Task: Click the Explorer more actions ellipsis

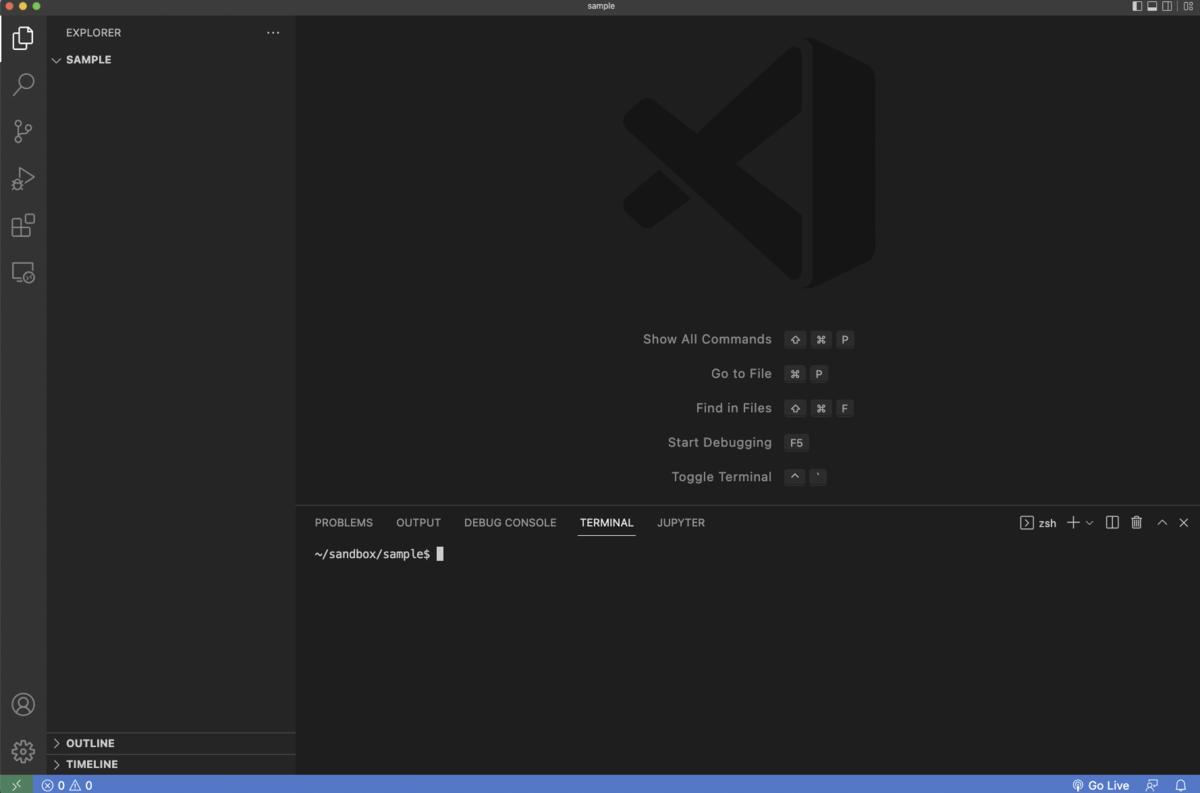Action: point(273,33)
